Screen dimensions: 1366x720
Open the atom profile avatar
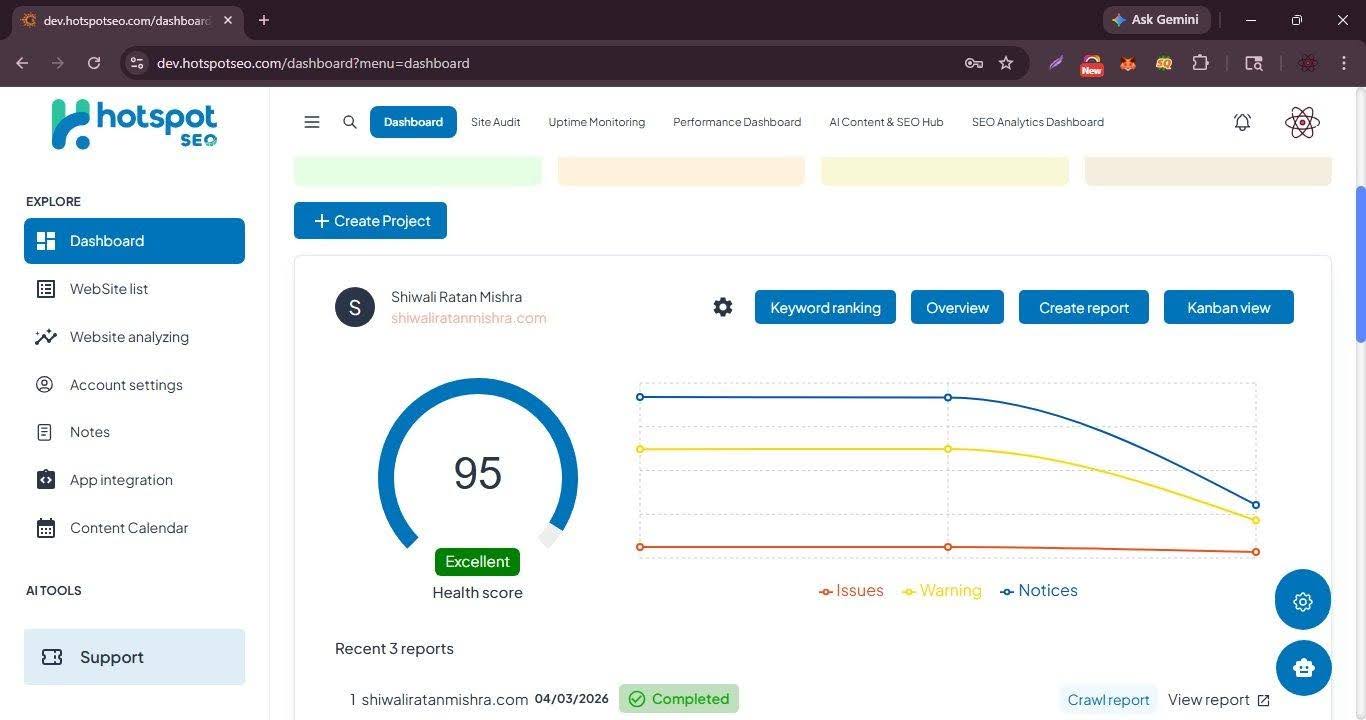pos(1302,122)
